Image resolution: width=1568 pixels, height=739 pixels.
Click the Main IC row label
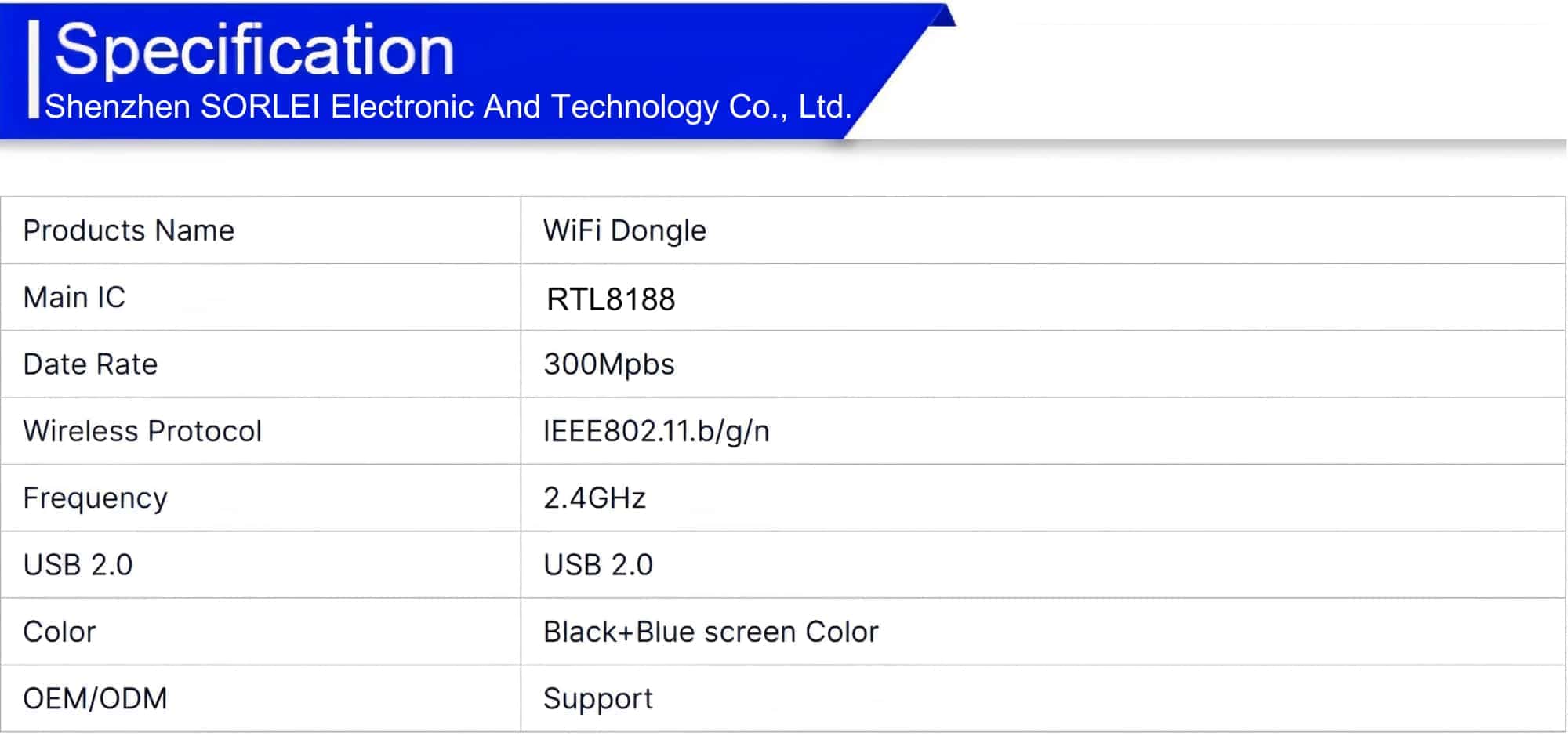[74, 298]
